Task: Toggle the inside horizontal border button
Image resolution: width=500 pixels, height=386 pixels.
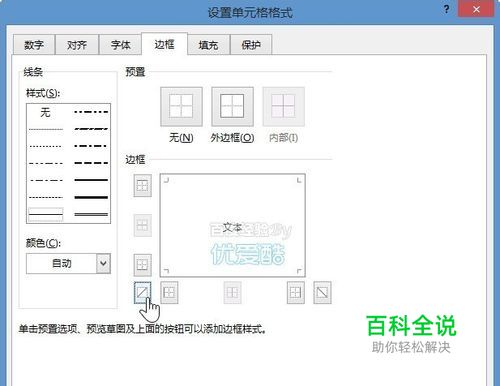Action: coord(143,225)
